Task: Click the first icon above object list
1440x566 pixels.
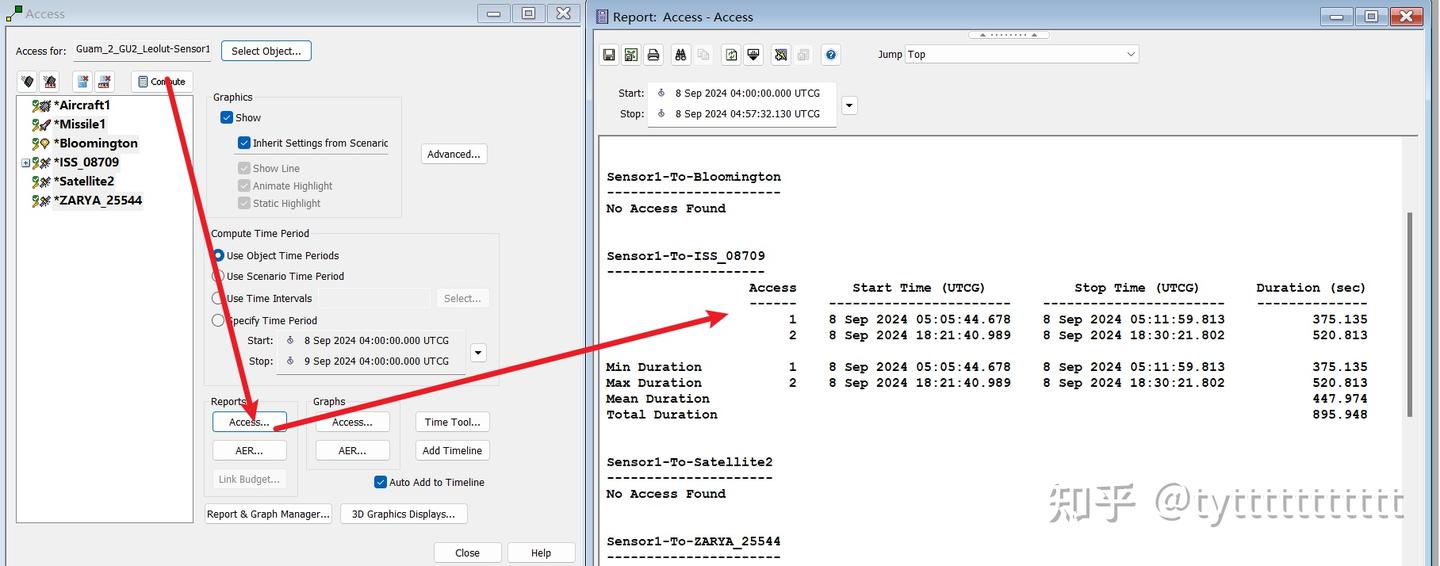Action: click(27, 82)
